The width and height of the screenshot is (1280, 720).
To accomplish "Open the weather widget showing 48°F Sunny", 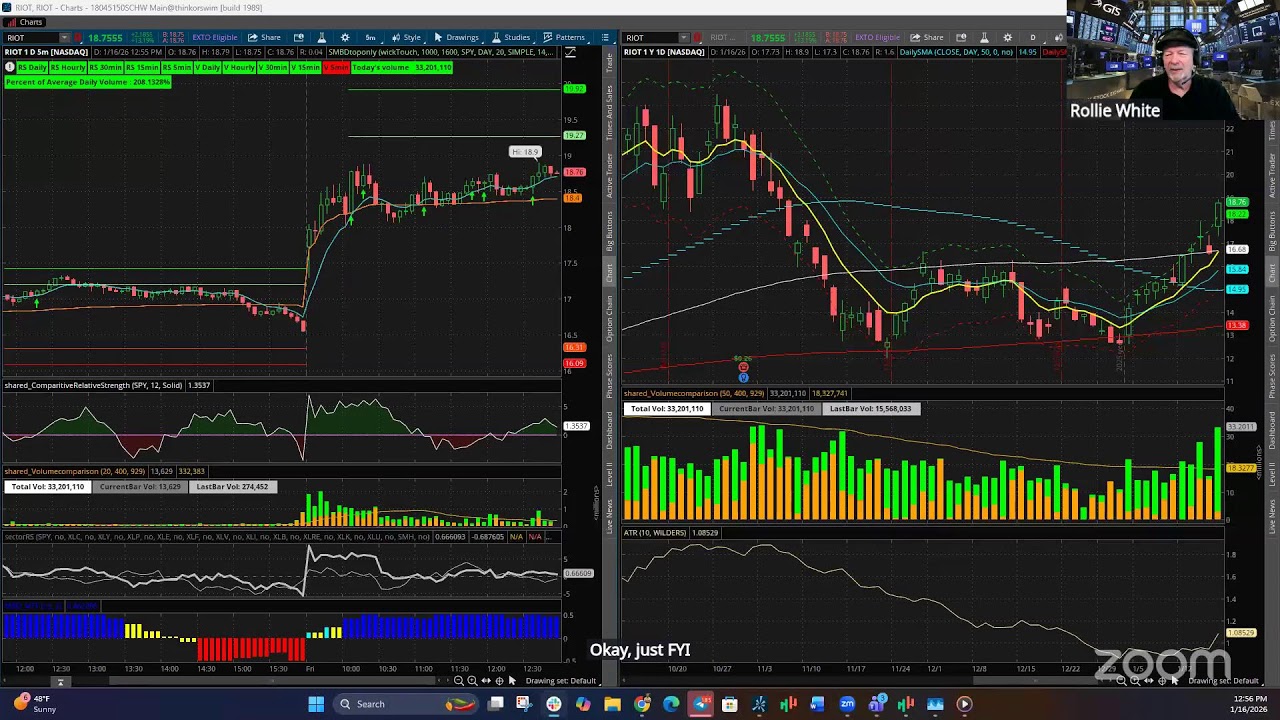I will coord(34,703).
